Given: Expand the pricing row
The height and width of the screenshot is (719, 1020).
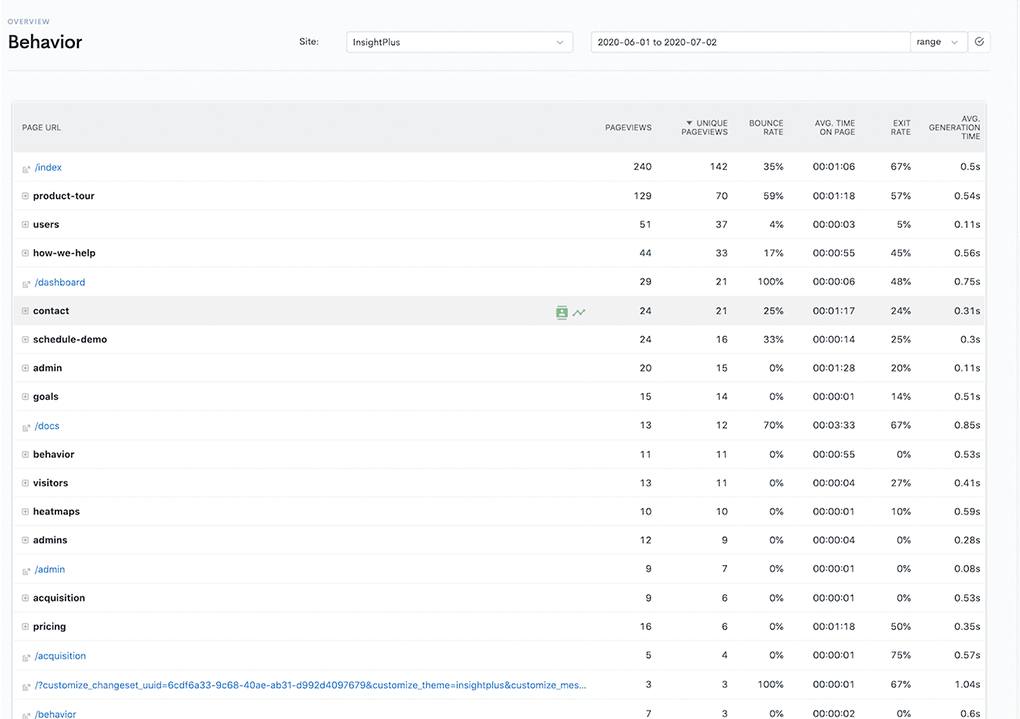Looking at the screenshot, I should [x=25, y=626].
